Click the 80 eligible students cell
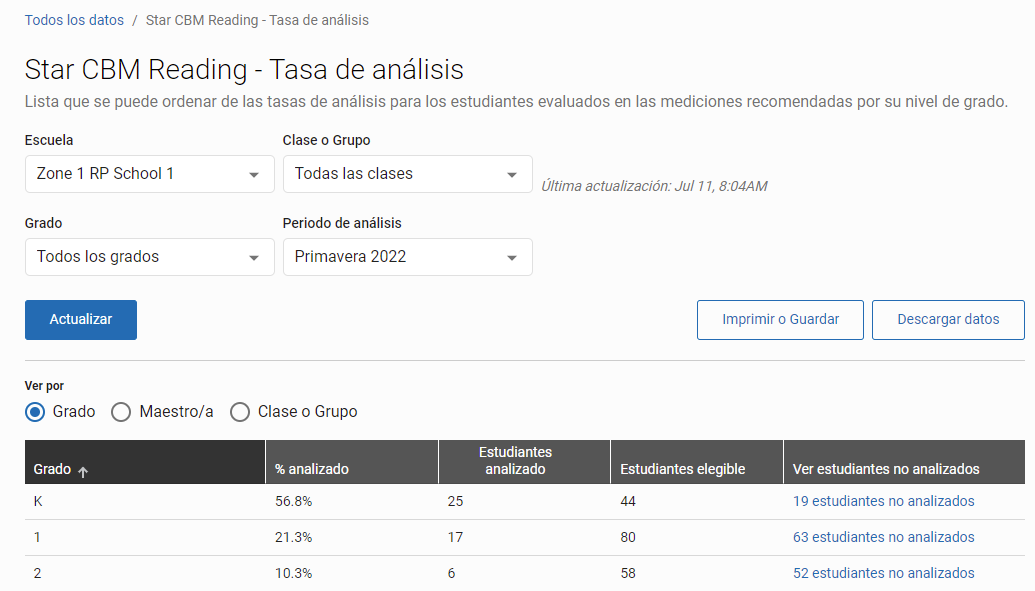 coord(628,537)
